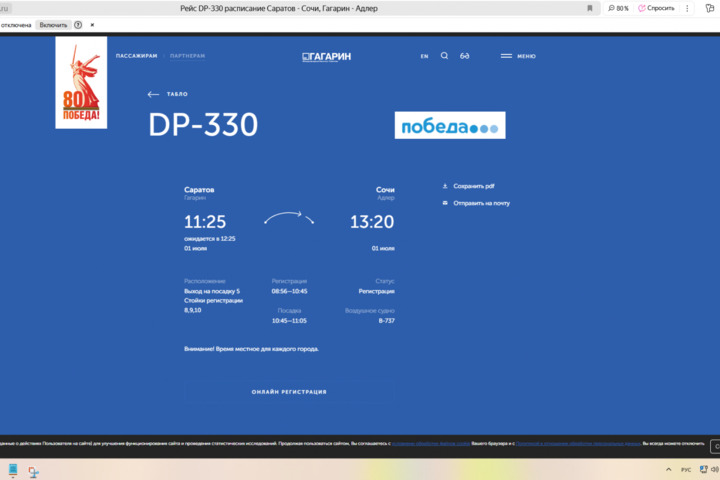720x480 pixels.
Task: Switch the РУС keyboard language indicator
Action: (x=686, y=469)
